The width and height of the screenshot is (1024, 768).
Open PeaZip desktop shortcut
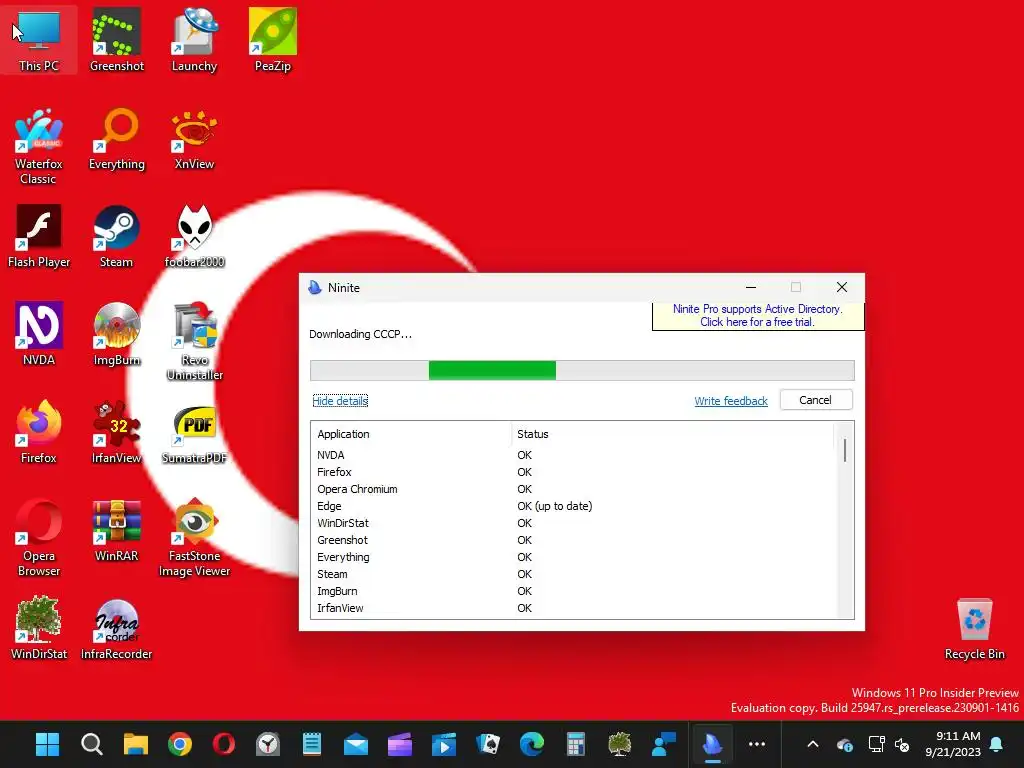tap(272, 40)
